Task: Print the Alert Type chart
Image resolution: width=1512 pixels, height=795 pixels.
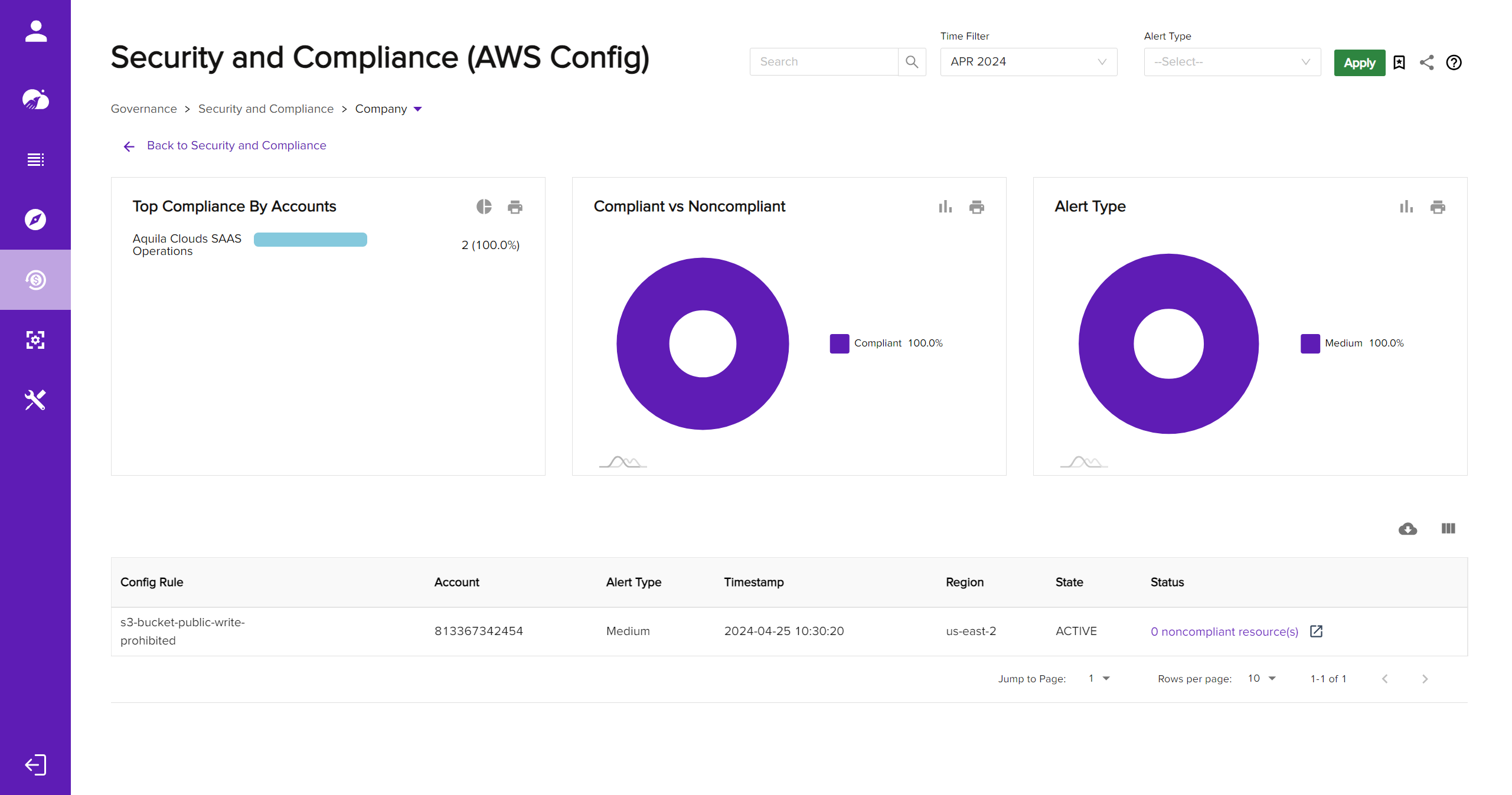Action: [1438, 207]
